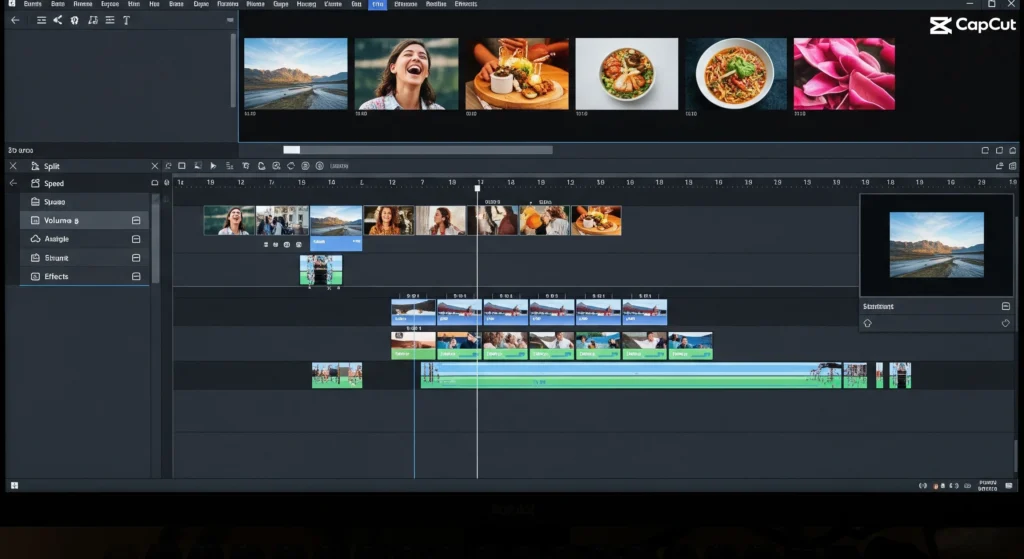Image resolution: width=1024 pixels, height=559 pixels.
Task: Click the share-shaped icon in the top toolbar
Action: click(x=57, y=20)
